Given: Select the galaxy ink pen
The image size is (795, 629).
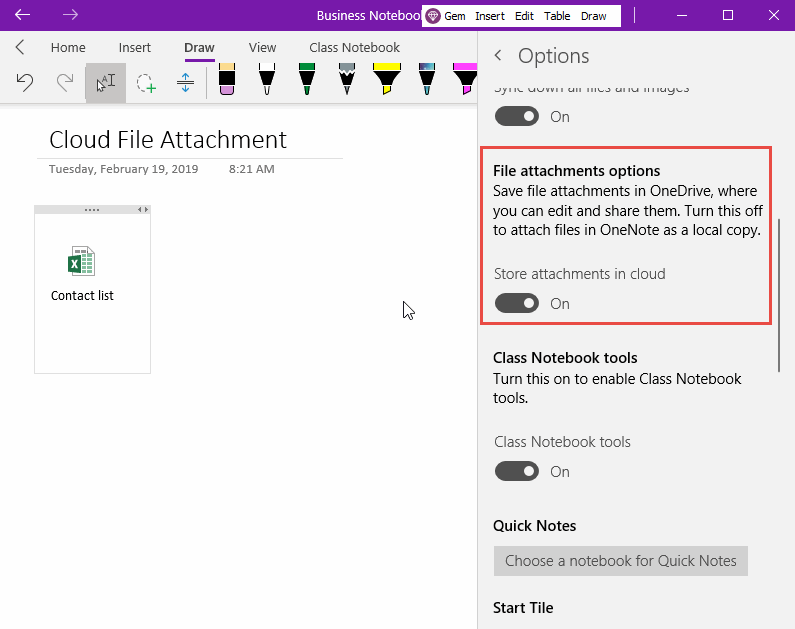Looking at the screenshot, I should coord(427,79).
